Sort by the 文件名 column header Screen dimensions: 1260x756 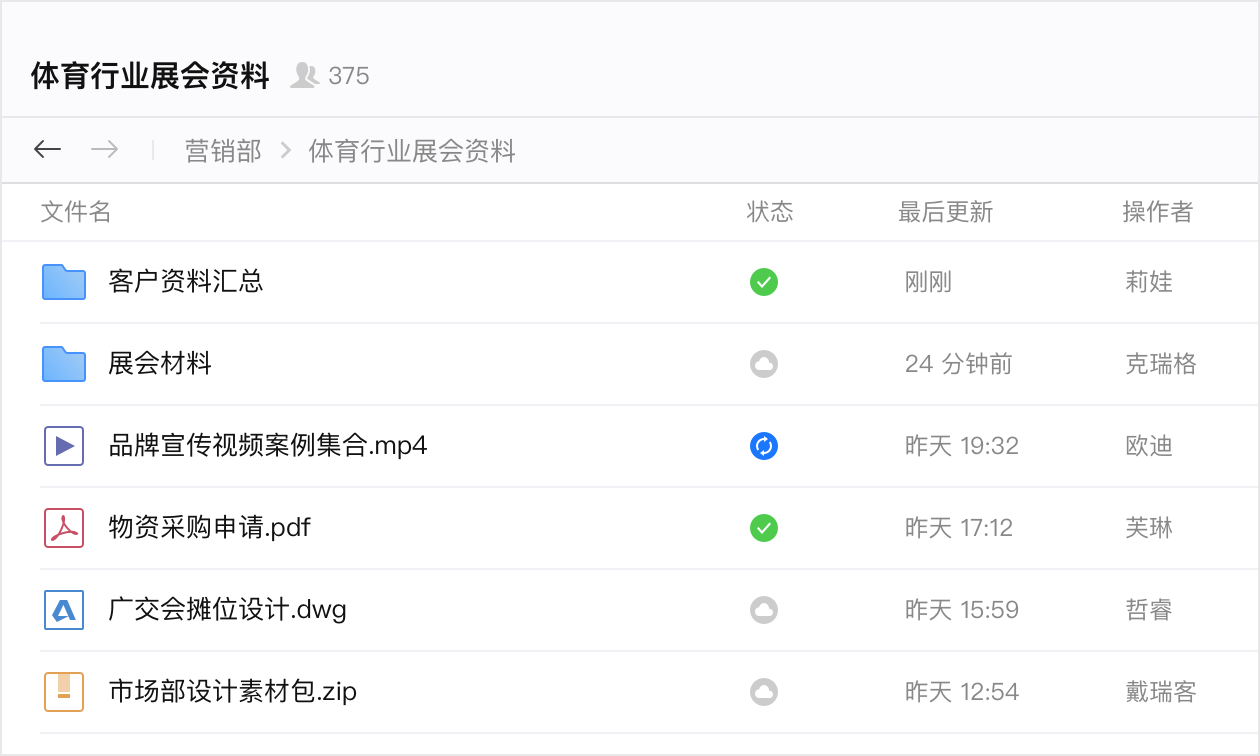[76, 212]
